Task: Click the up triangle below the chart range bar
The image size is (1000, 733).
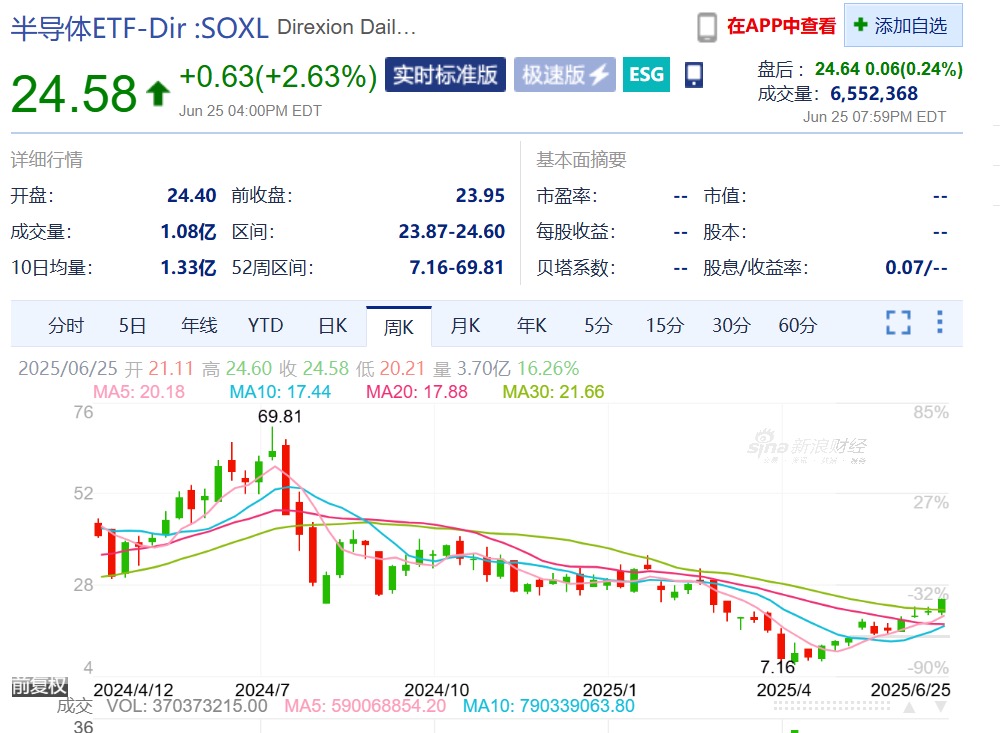Action: [910, 707]
